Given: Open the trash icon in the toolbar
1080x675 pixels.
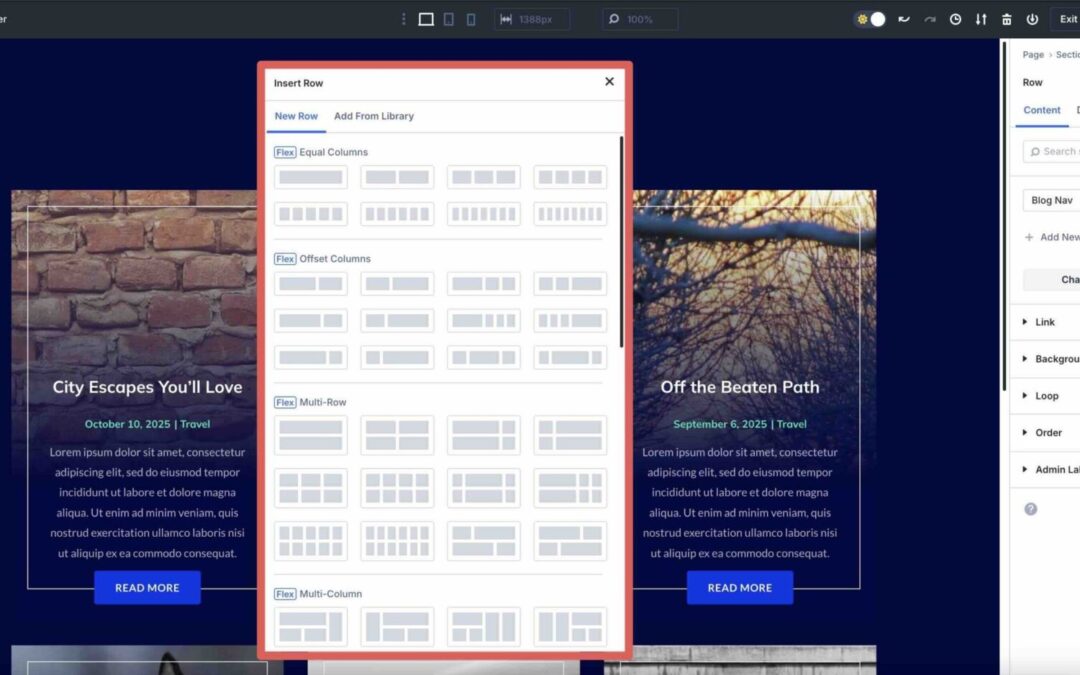Looking at the screenshot, I should tap(1007, 18).
